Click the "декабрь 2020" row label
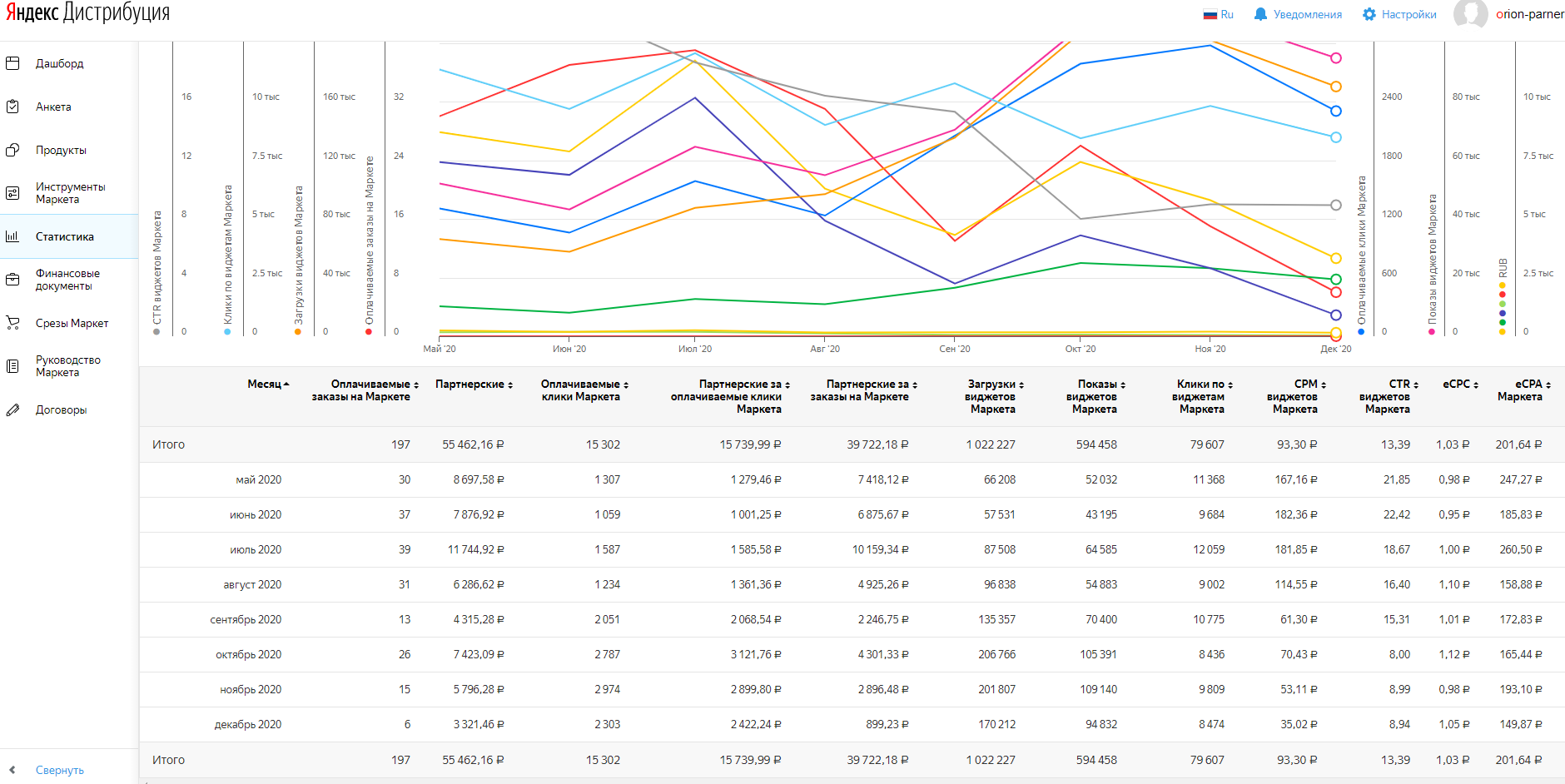Screen dimensions: 1565x784 coord(248,724)
